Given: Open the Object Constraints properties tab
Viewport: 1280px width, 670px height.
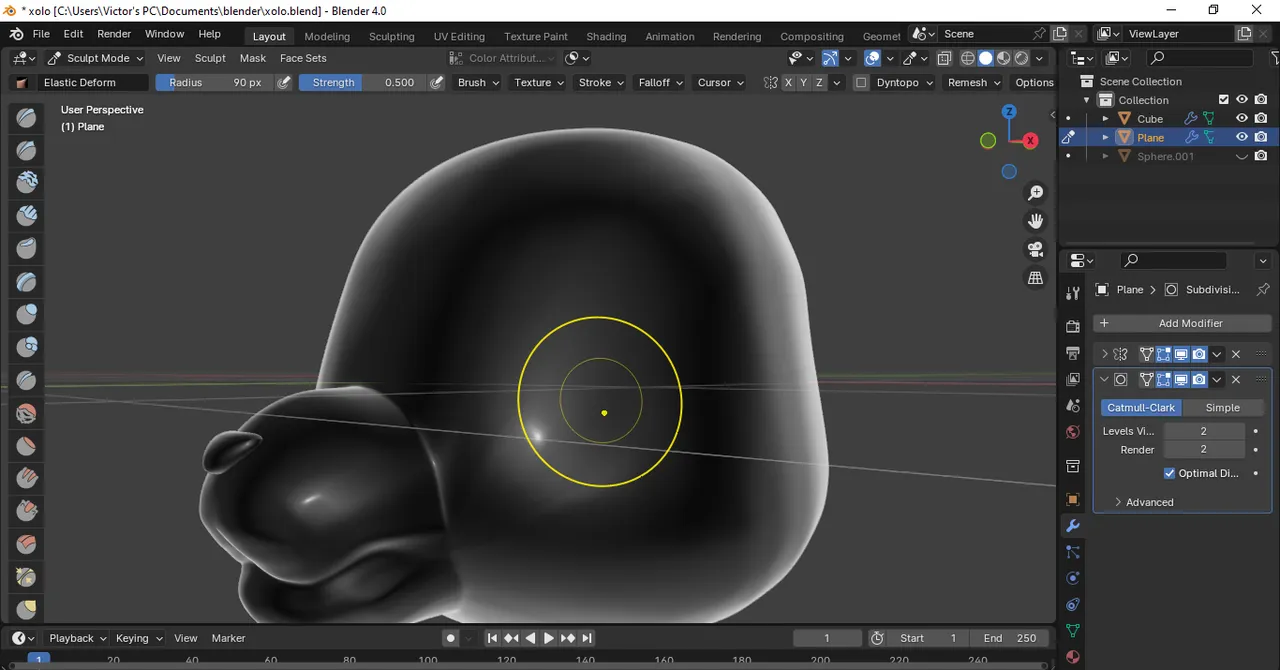Looking at the screenshot, I should pyautogui.click(x=1073, y=605).
